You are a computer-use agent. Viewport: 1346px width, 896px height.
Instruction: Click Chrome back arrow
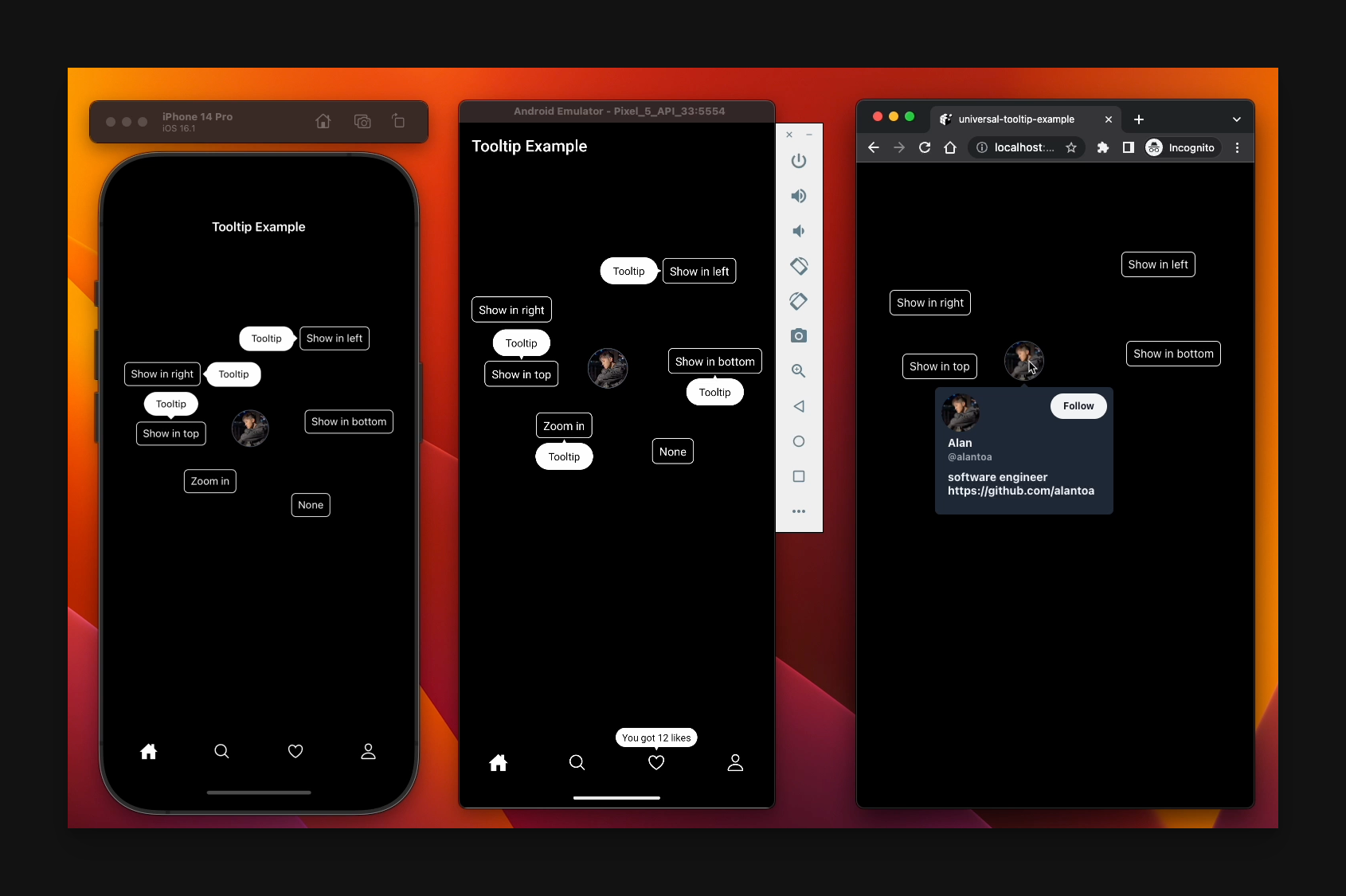874,147
